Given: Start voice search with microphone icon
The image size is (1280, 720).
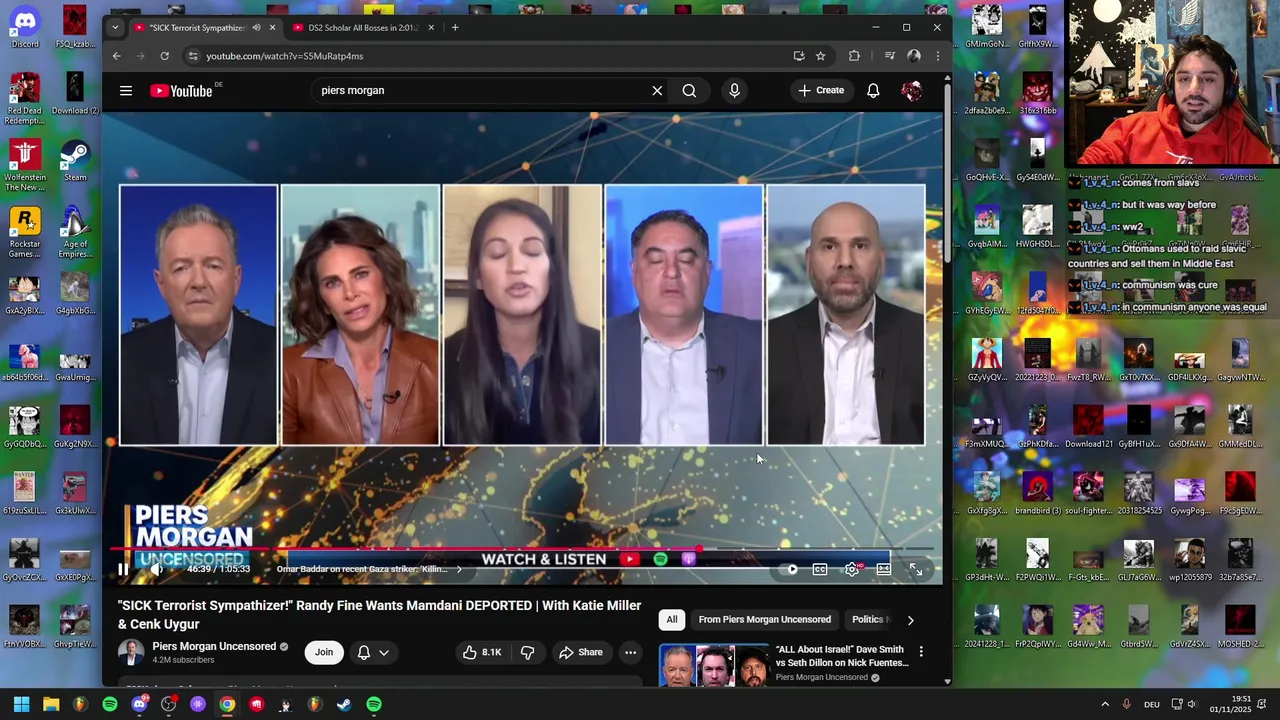Looking at the screenshot, I should [x=734, y=91].
